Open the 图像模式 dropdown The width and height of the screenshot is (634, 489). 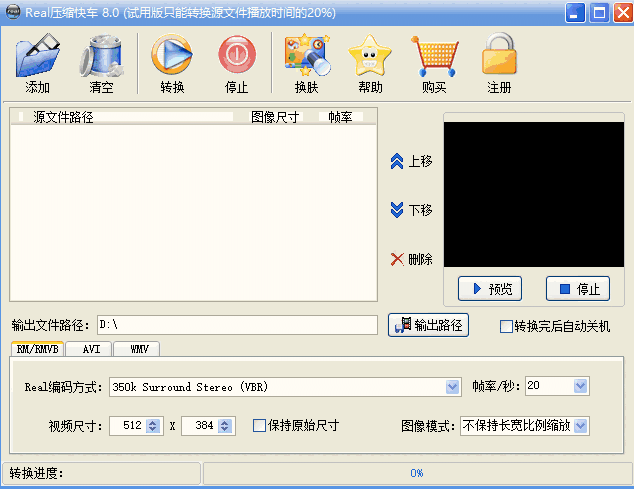point(580,425)
